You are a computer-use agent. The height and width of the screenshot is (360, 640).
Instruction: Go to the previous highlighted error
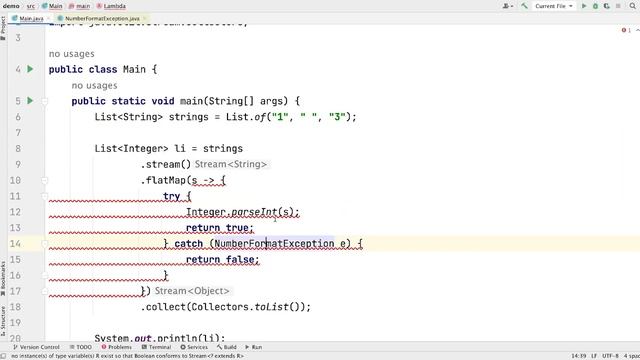pyautogui.click(x=637, y=30)
